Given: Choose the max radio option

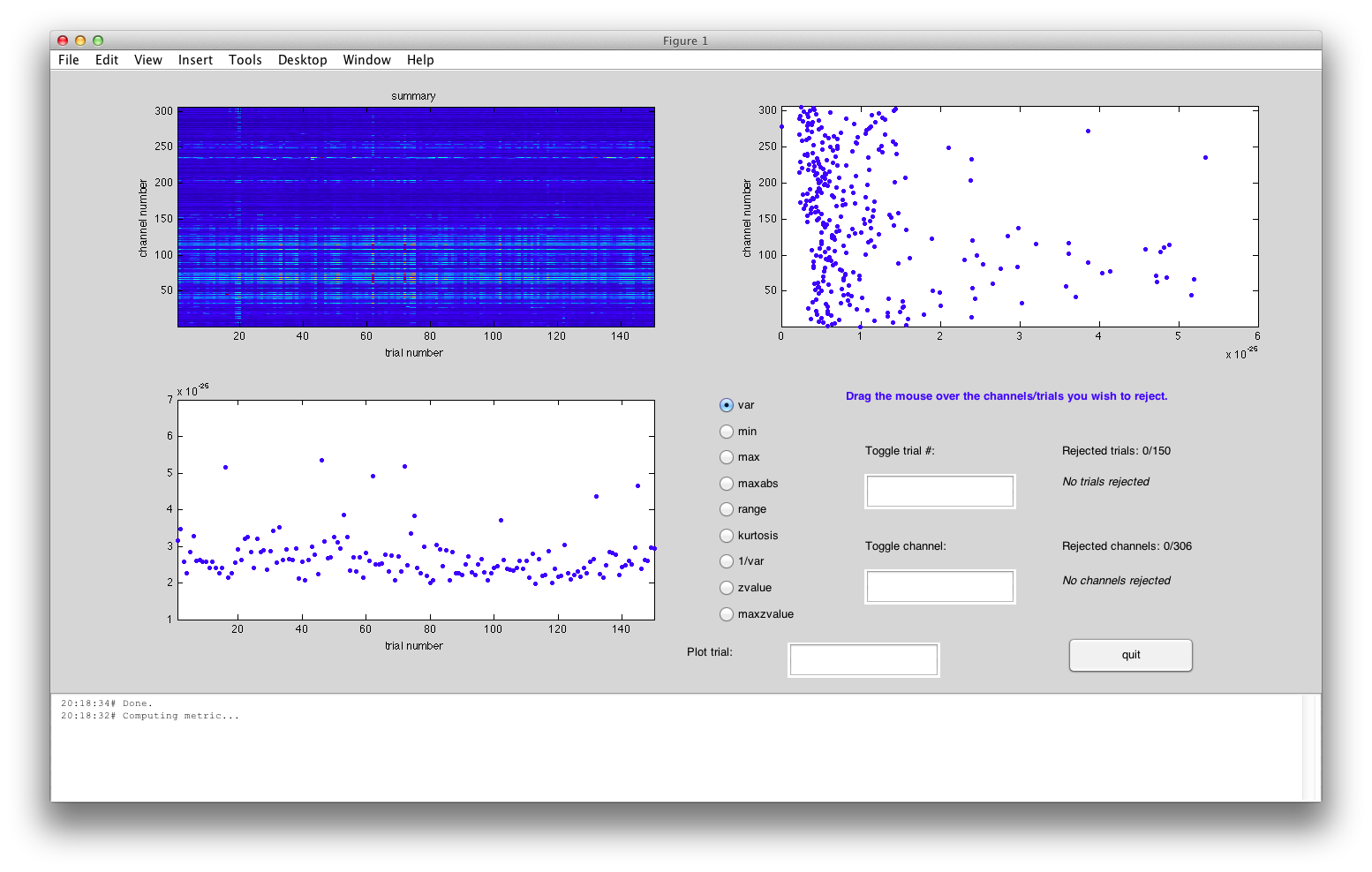Looking at the screenshot, I should coord(727,457).
